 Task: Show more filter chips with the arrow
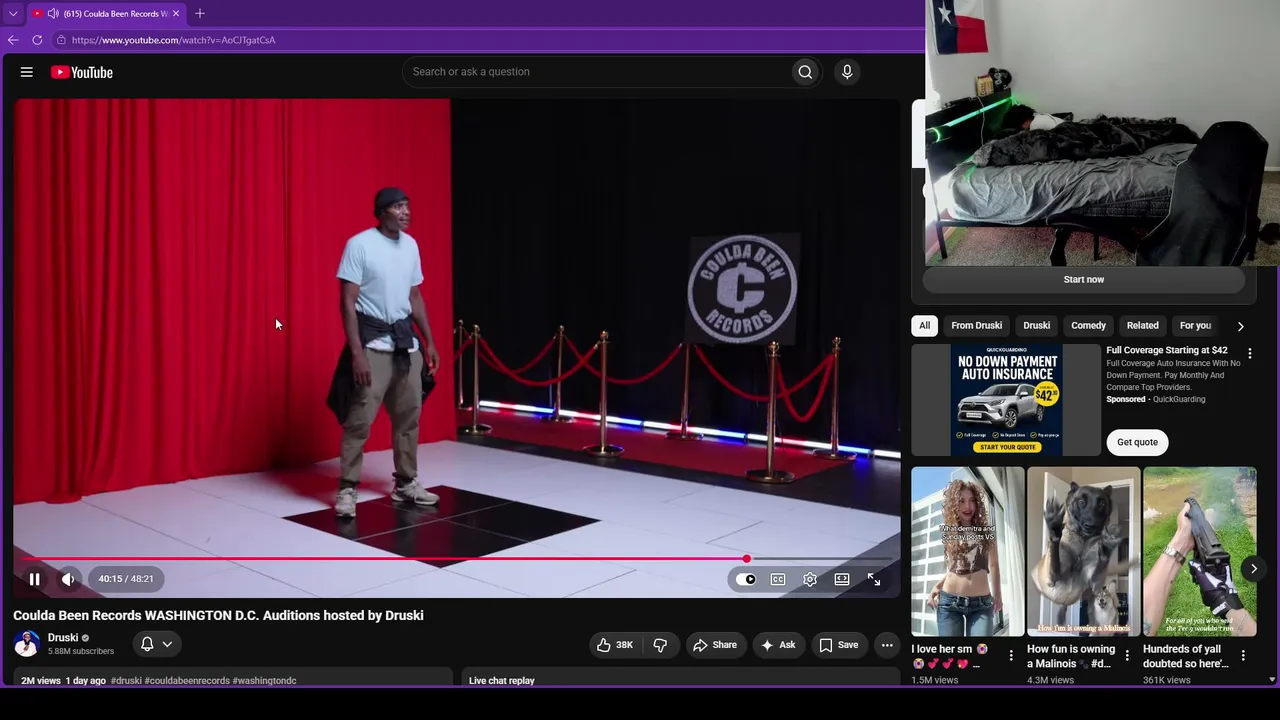click(1241, 326)
